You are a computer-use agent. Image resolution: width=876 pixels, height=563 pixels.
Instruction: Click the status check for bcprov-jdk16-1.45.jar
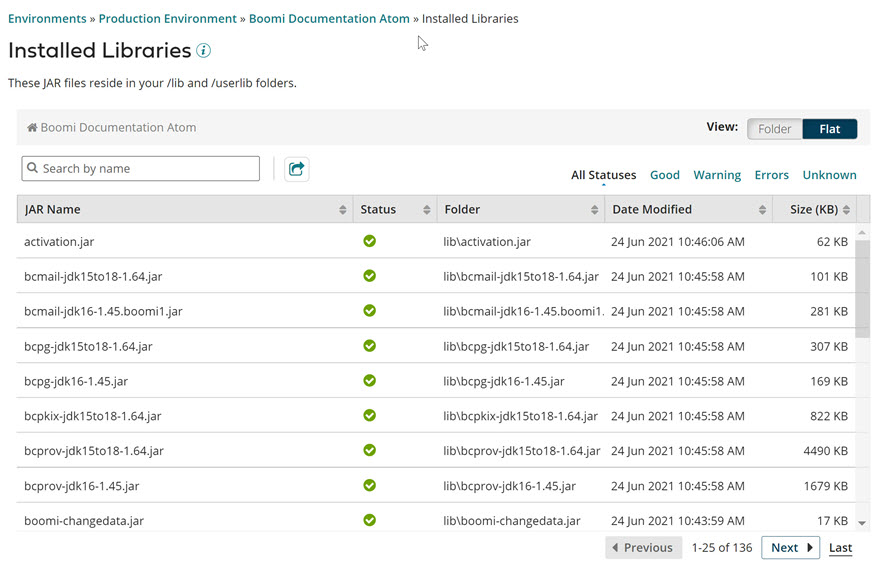(369, 485)
